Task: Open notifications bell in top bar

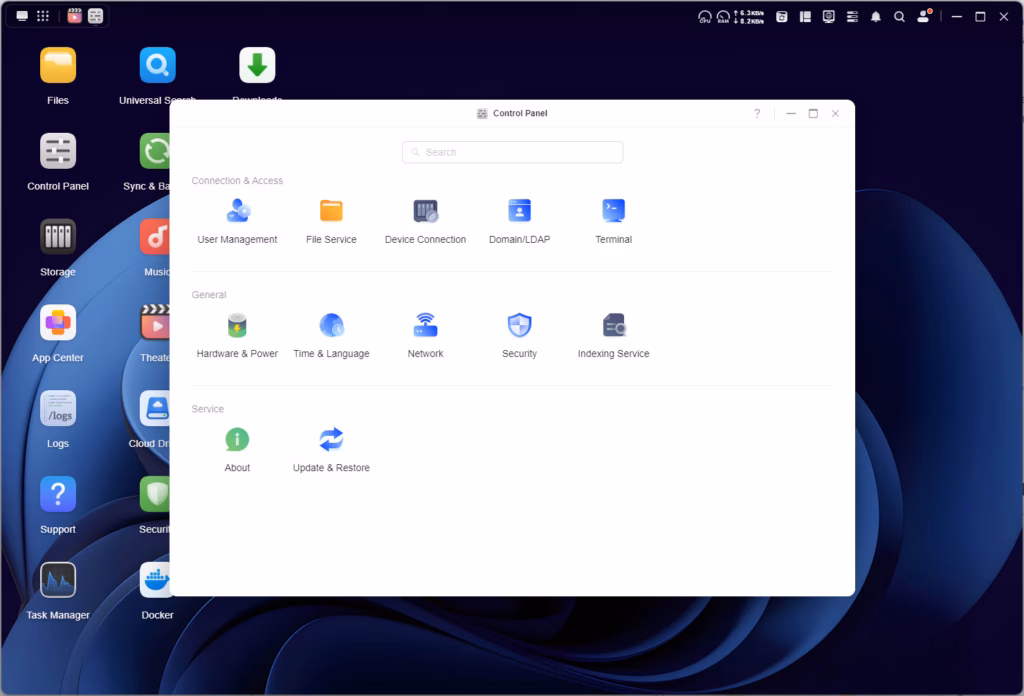Action: [x=876, y=17]
